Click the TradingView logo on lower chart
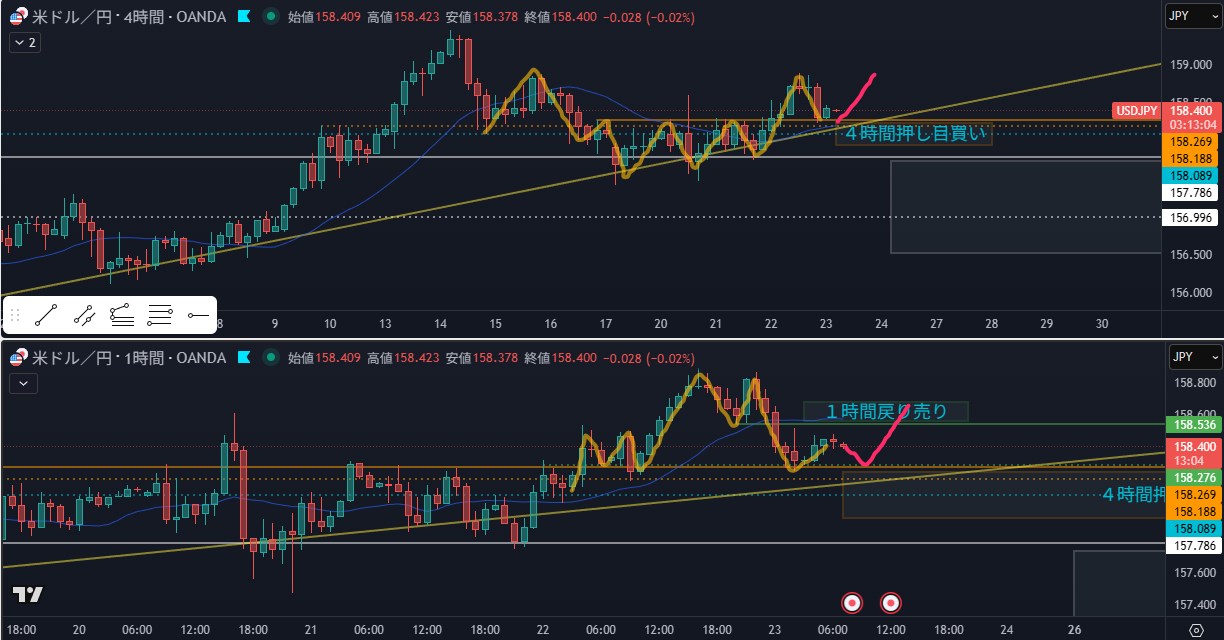The height and width of the screenshot is (640, 1224). [28, 595]
